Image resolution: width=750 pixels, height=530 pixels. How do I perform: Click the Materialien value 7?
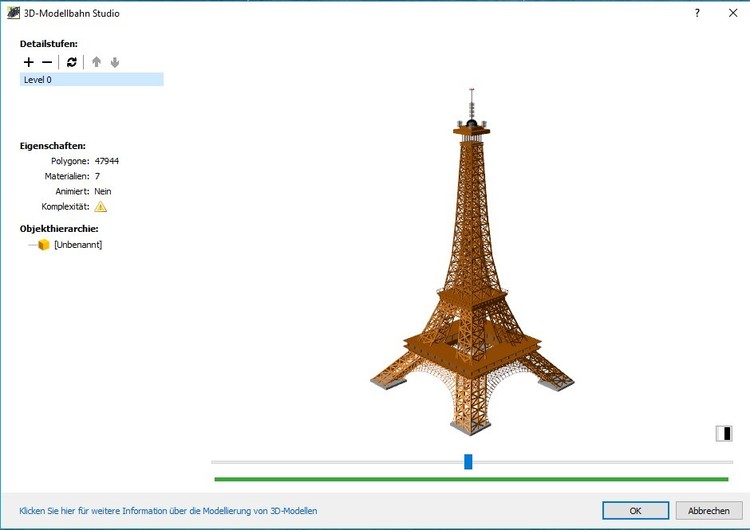coord(97,176)
